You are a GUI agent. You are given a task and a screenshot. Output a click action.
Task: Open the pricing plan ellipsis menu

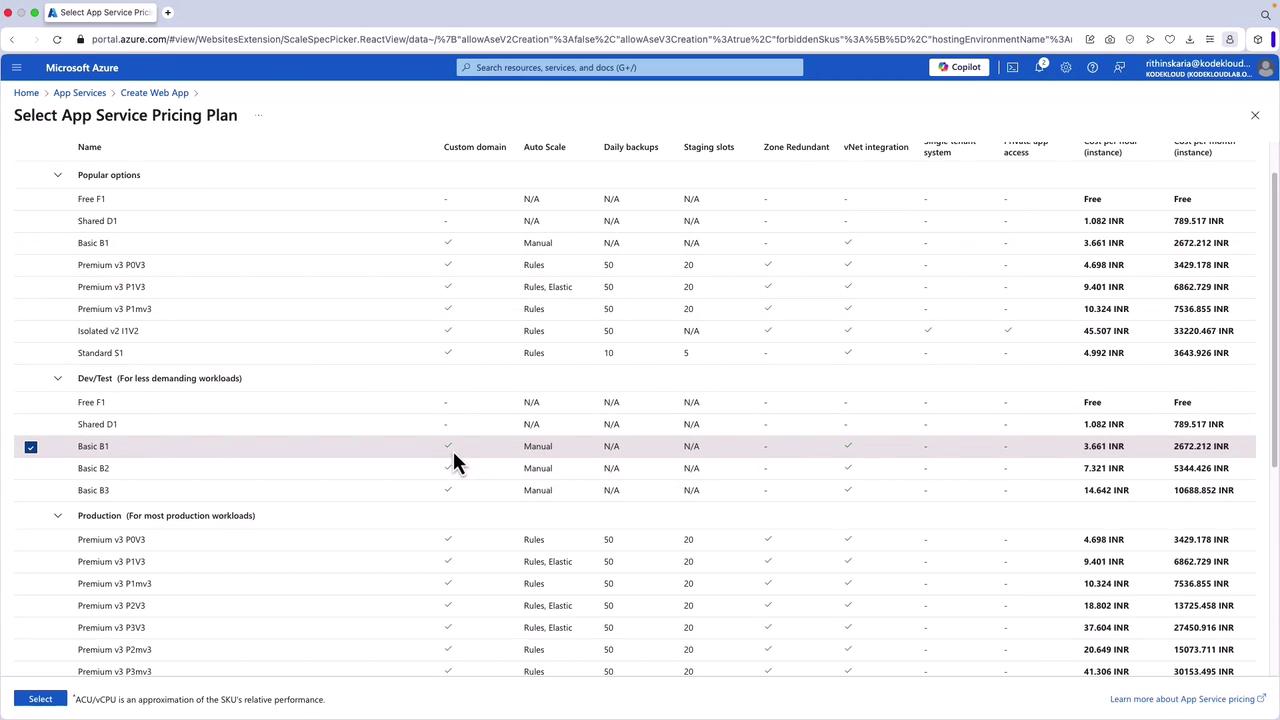[x=258, y=115]
